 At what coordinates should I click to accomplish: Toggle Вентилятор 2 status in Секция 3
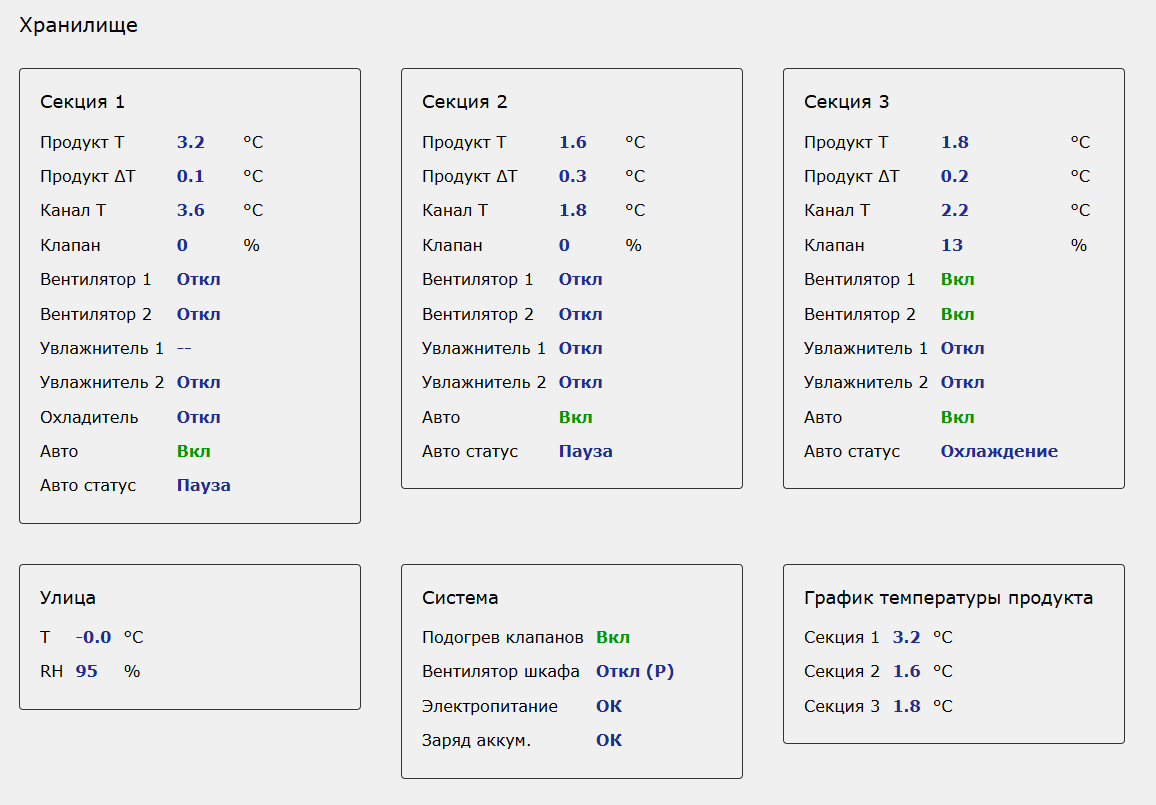click(957, 314)
